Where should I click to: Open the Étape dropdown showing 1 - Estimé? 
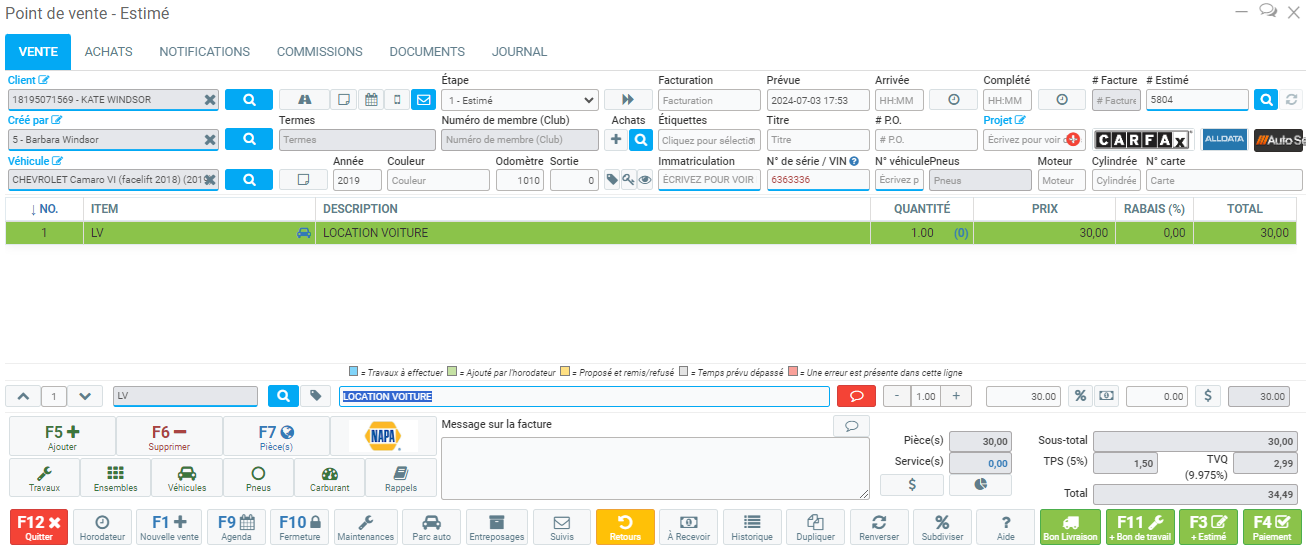point(520,100)
